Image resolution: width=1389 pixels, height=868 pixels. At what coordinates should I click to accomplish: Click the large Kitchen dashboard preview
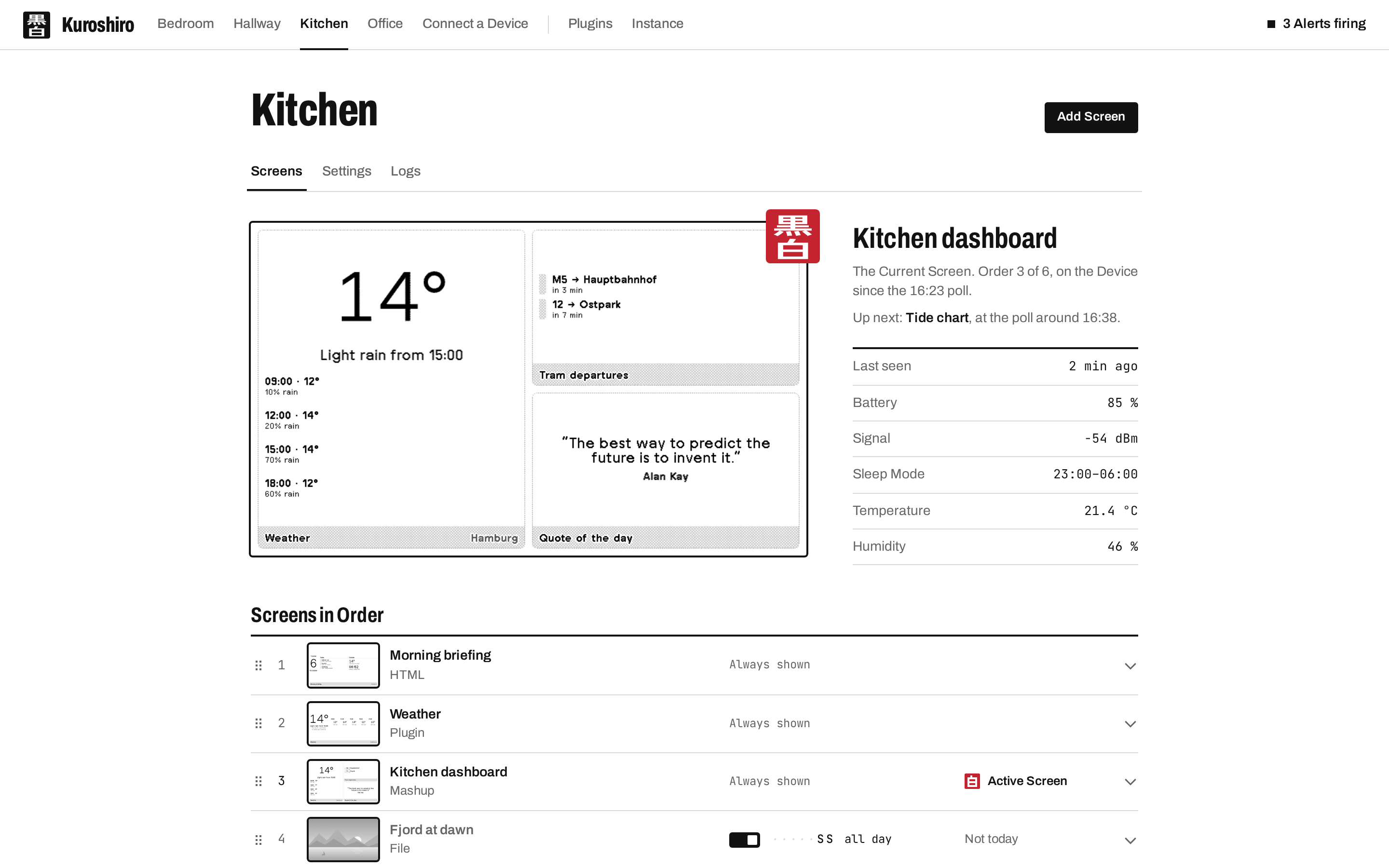(528, 389)
